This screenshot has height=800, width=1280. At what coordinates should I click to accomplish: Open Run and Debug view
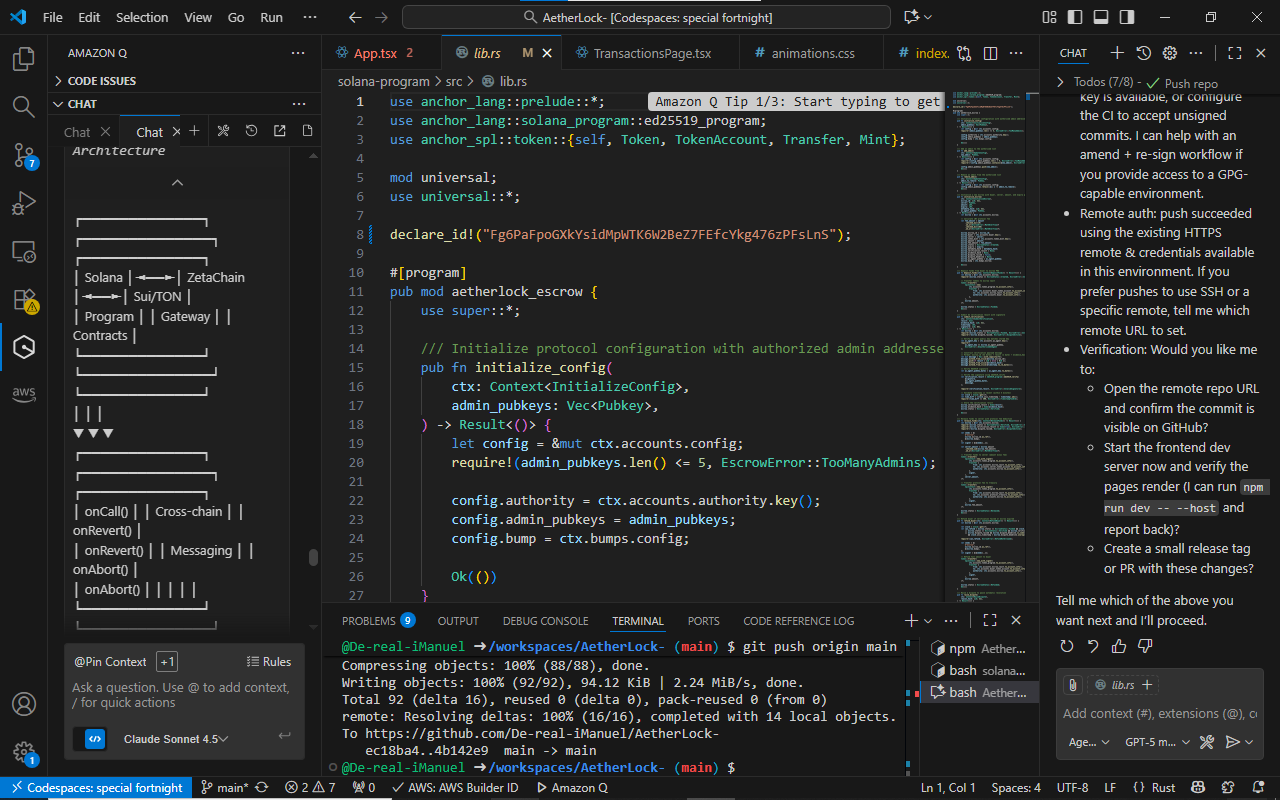(x=24, y=203)
